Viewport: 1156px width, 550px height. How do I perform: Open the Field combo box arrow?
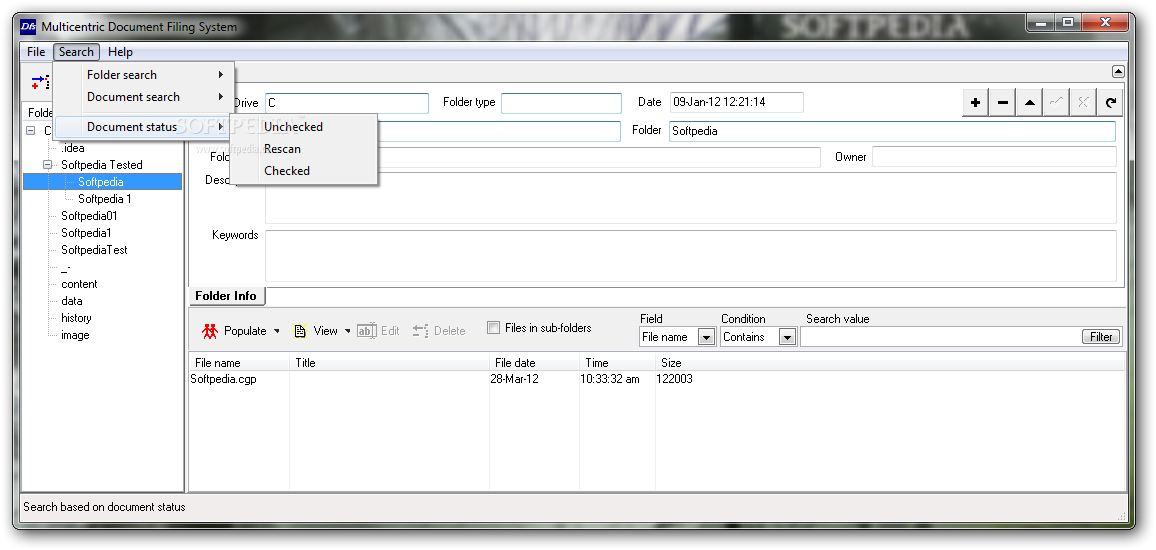tap(706, 337)
